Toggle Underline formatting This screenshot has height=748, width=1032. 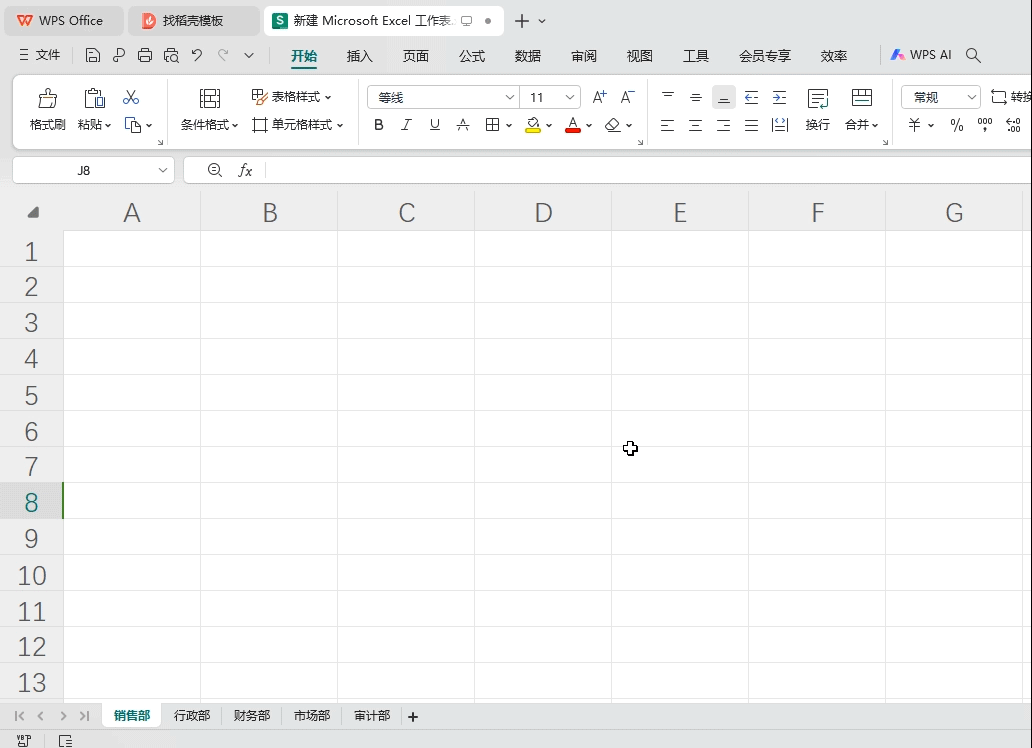434,124
